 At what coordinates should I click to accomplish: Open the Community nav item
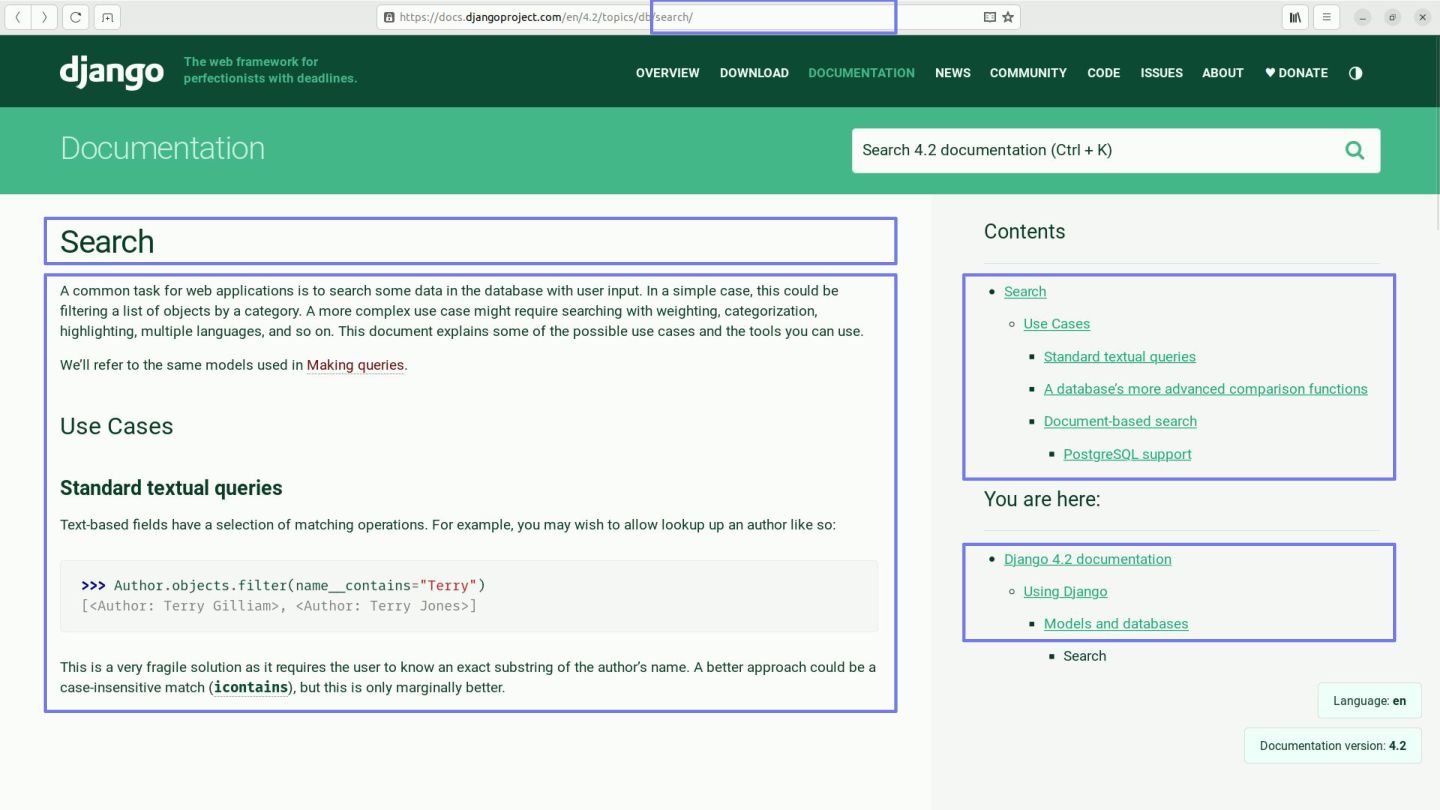click(x=1028, y=73)
